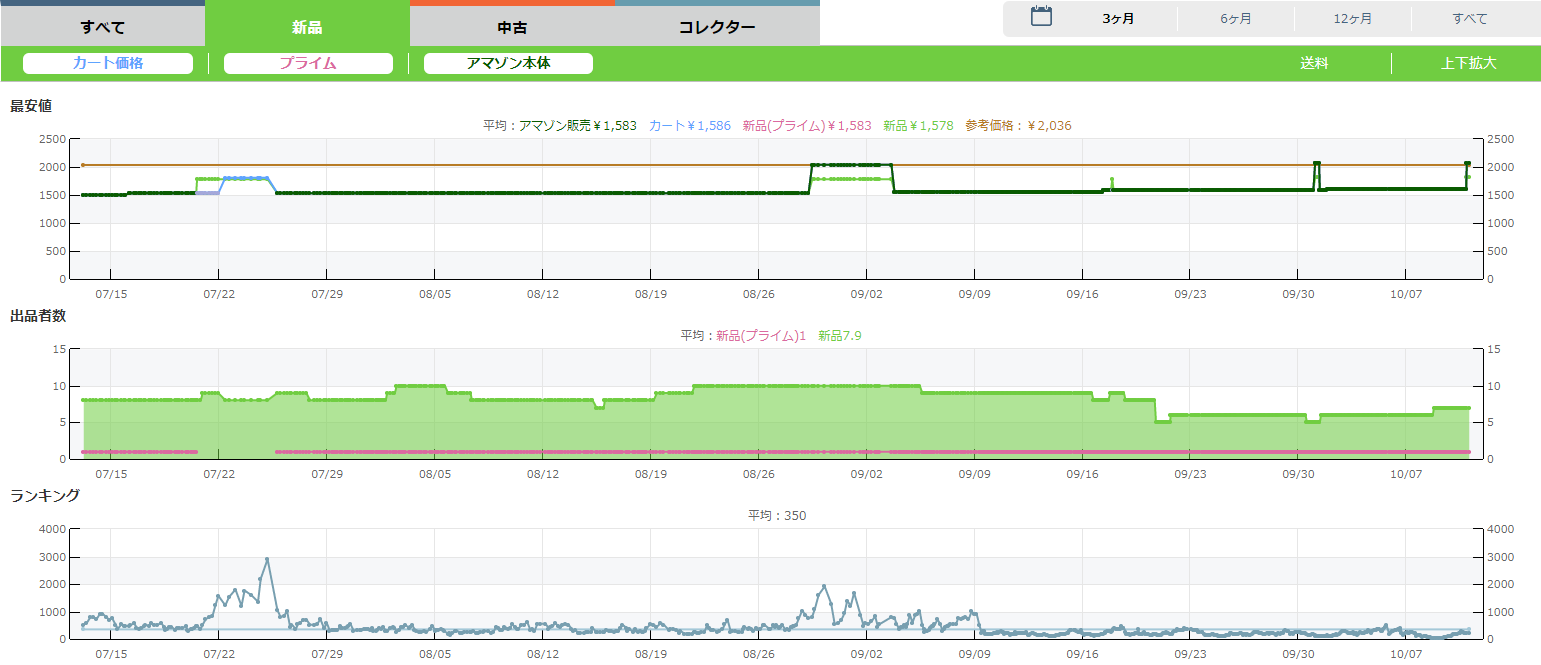Click the price spike around 09/30
1541x665 pixels.
(x=1317, y=163)
